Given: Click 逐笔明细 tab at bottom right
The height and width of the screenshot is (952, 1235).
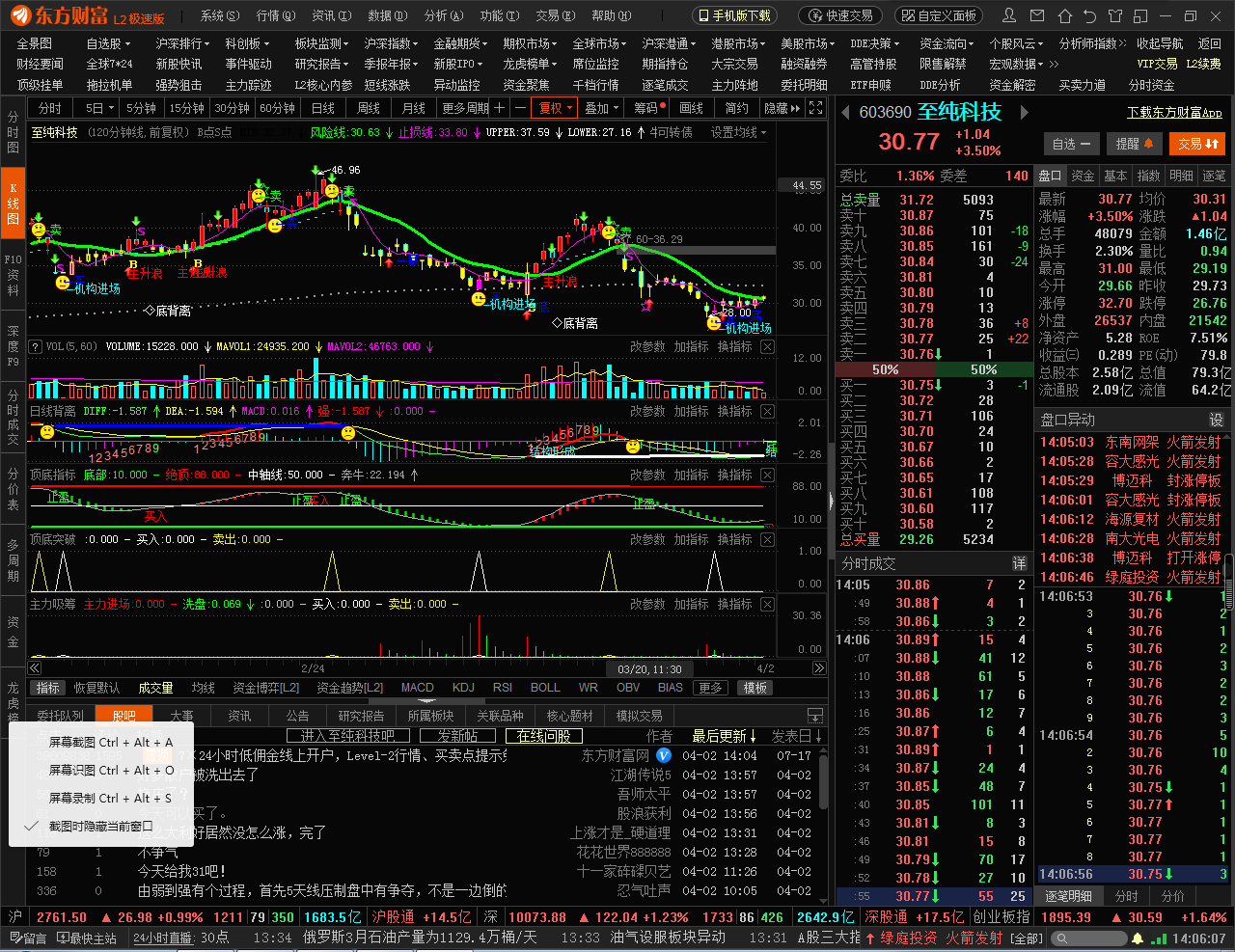Looking at the screenshot, I should coord(1070,896).
